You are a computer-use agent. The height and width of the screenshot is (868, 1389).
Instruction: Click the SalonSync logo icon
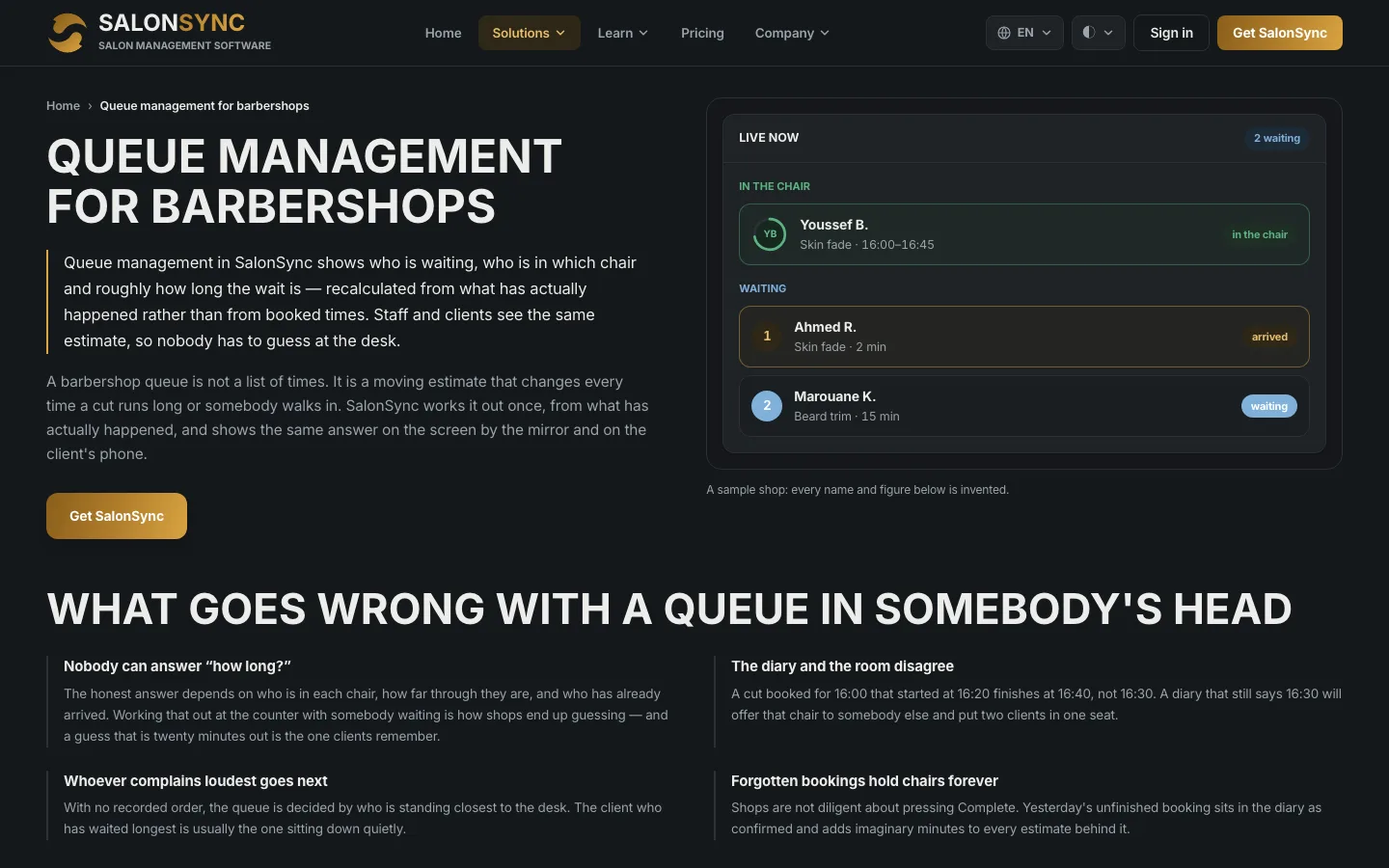(x=68, y=33)
